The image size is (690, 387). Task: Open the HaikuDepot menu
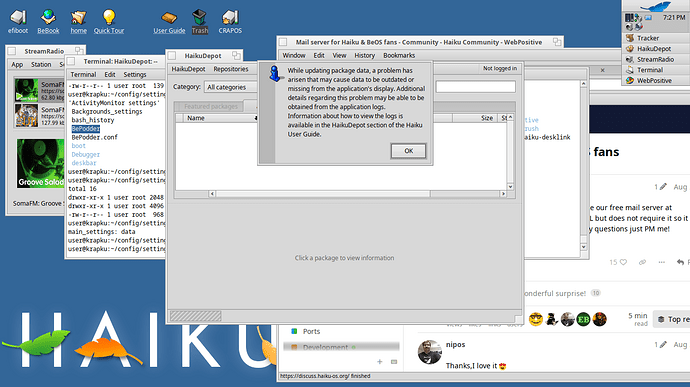188,69
